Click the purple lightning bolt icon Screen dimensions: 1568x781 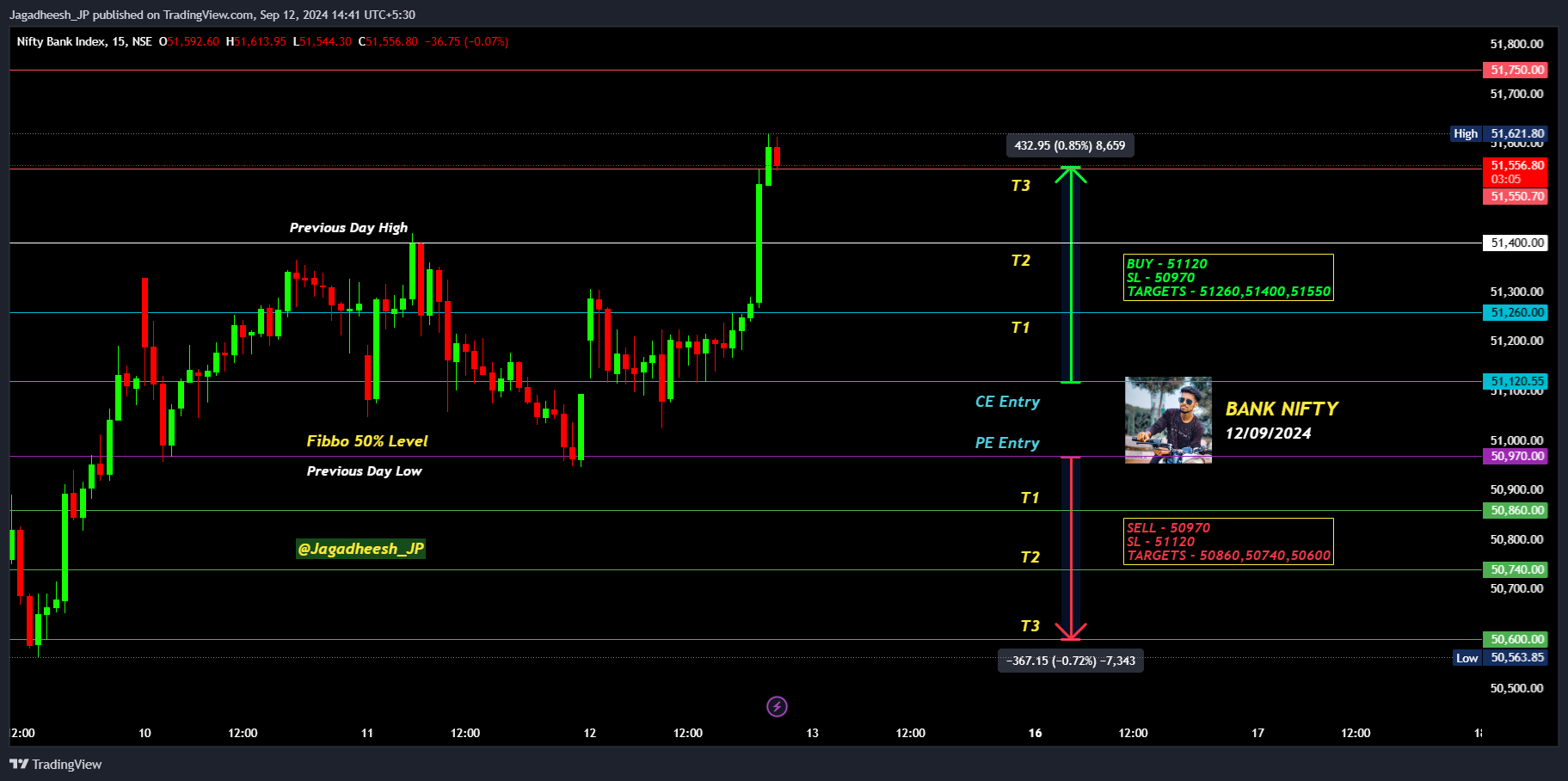click(777, 706)
